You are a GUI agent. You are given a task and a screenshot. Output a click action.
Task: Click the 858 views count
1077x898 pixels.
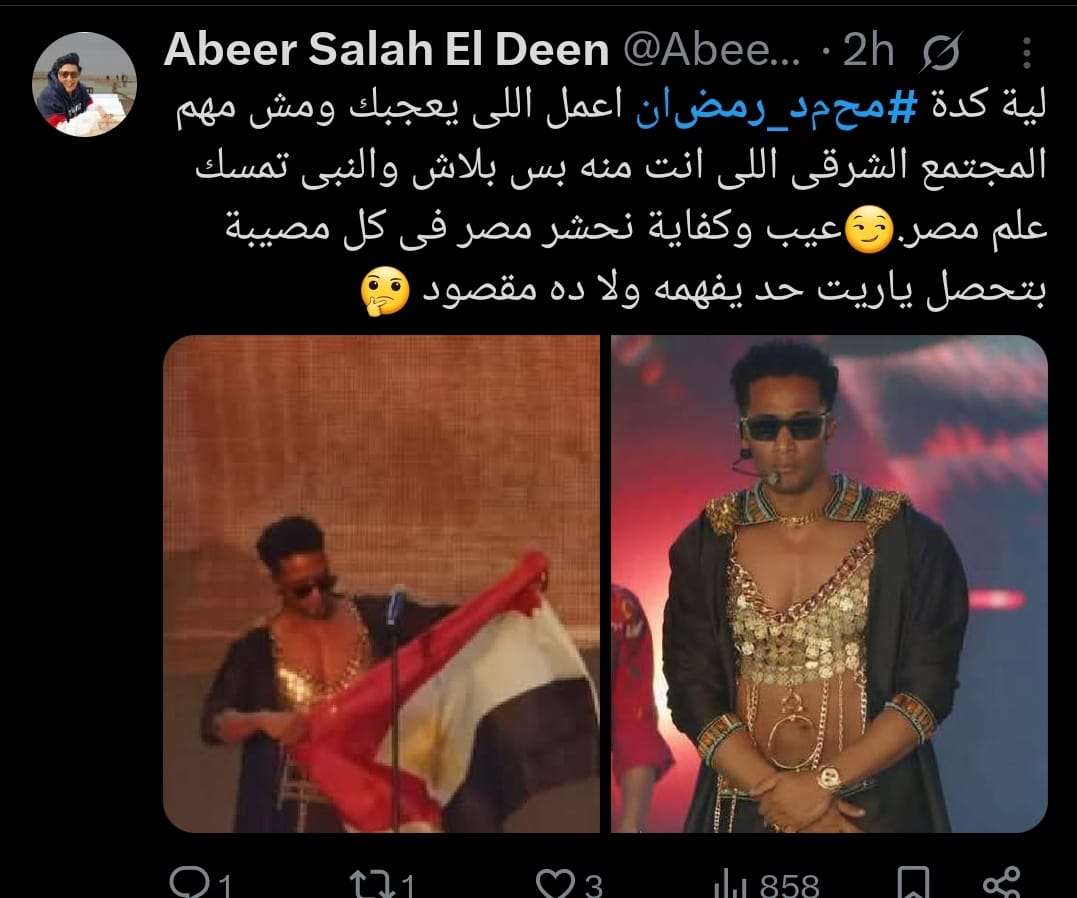pyautogui.click(x=789, y=886)
